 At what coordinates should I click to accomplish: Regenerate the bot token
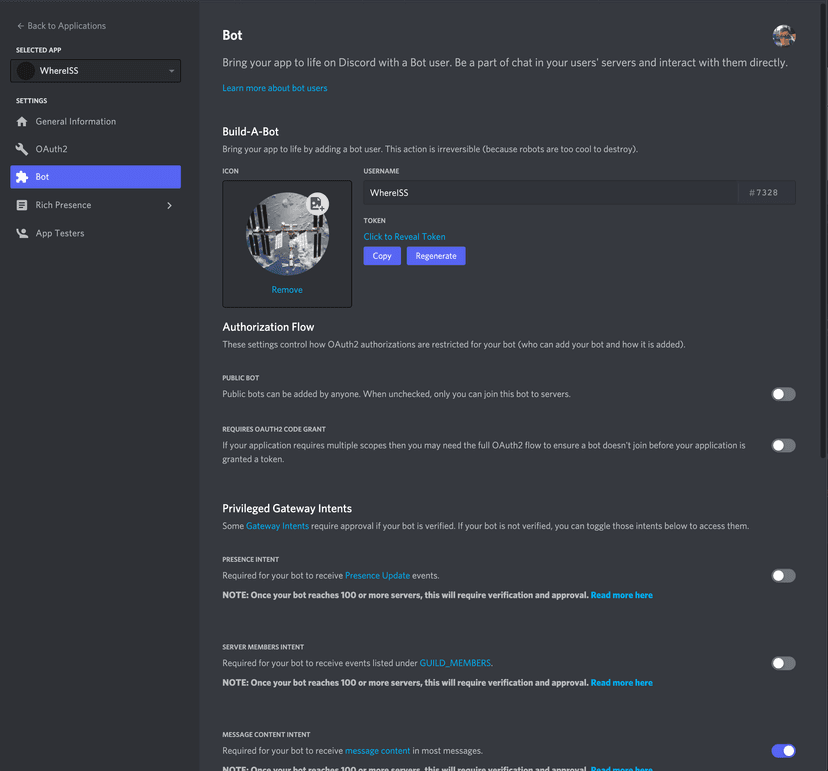tap(436, 256)
